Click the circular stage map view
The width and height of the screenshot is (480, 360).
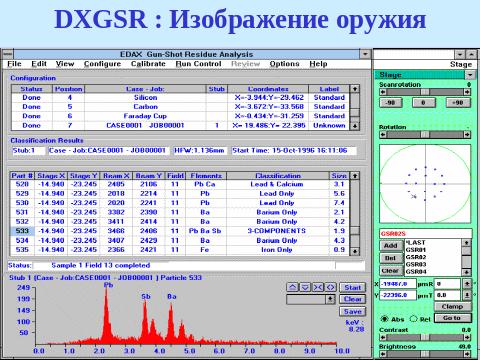click(x=425, y=184)
